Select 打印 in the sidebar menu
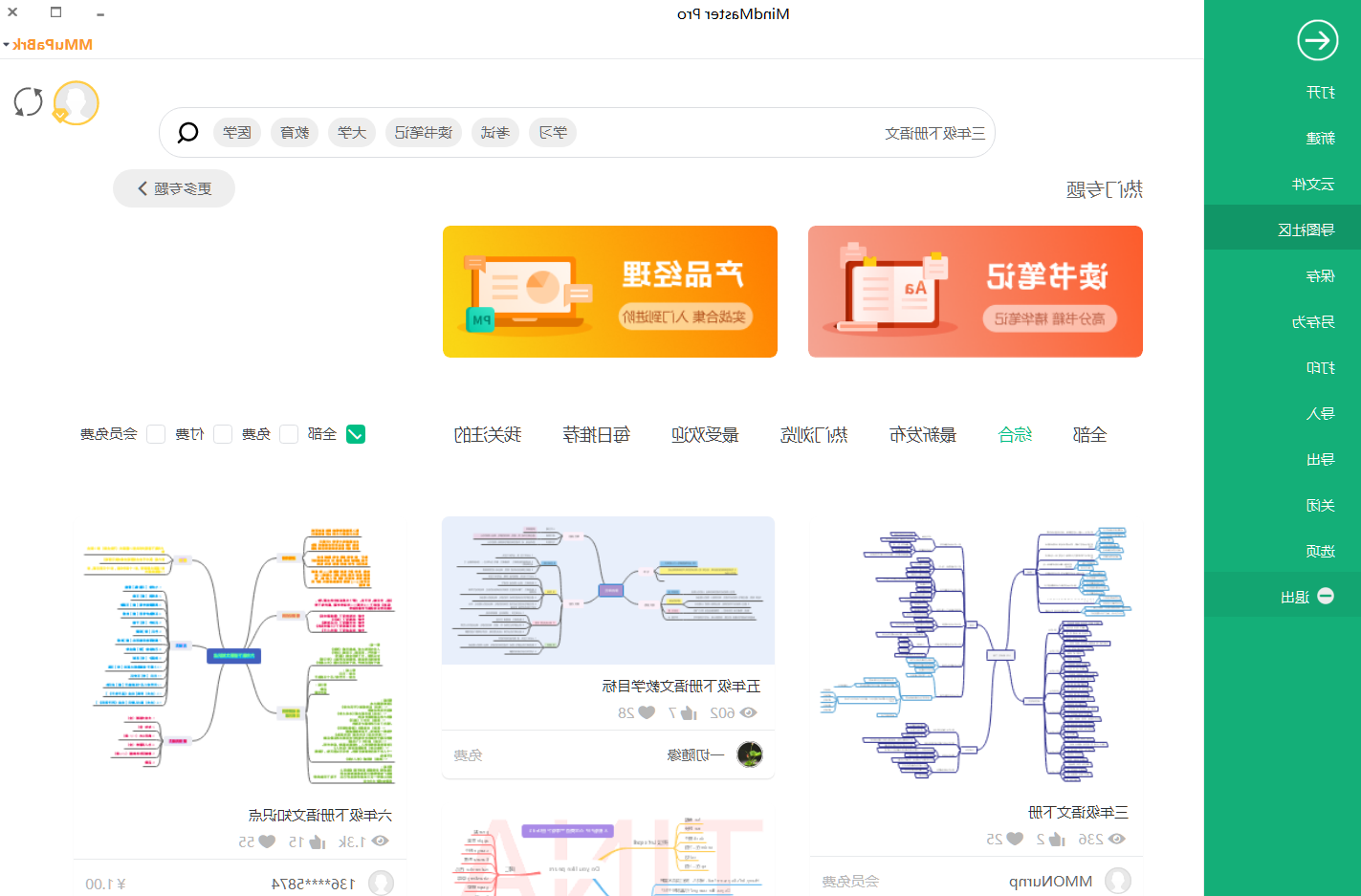Screen dimensions: 1361x896 click(x=1283, y=367)
